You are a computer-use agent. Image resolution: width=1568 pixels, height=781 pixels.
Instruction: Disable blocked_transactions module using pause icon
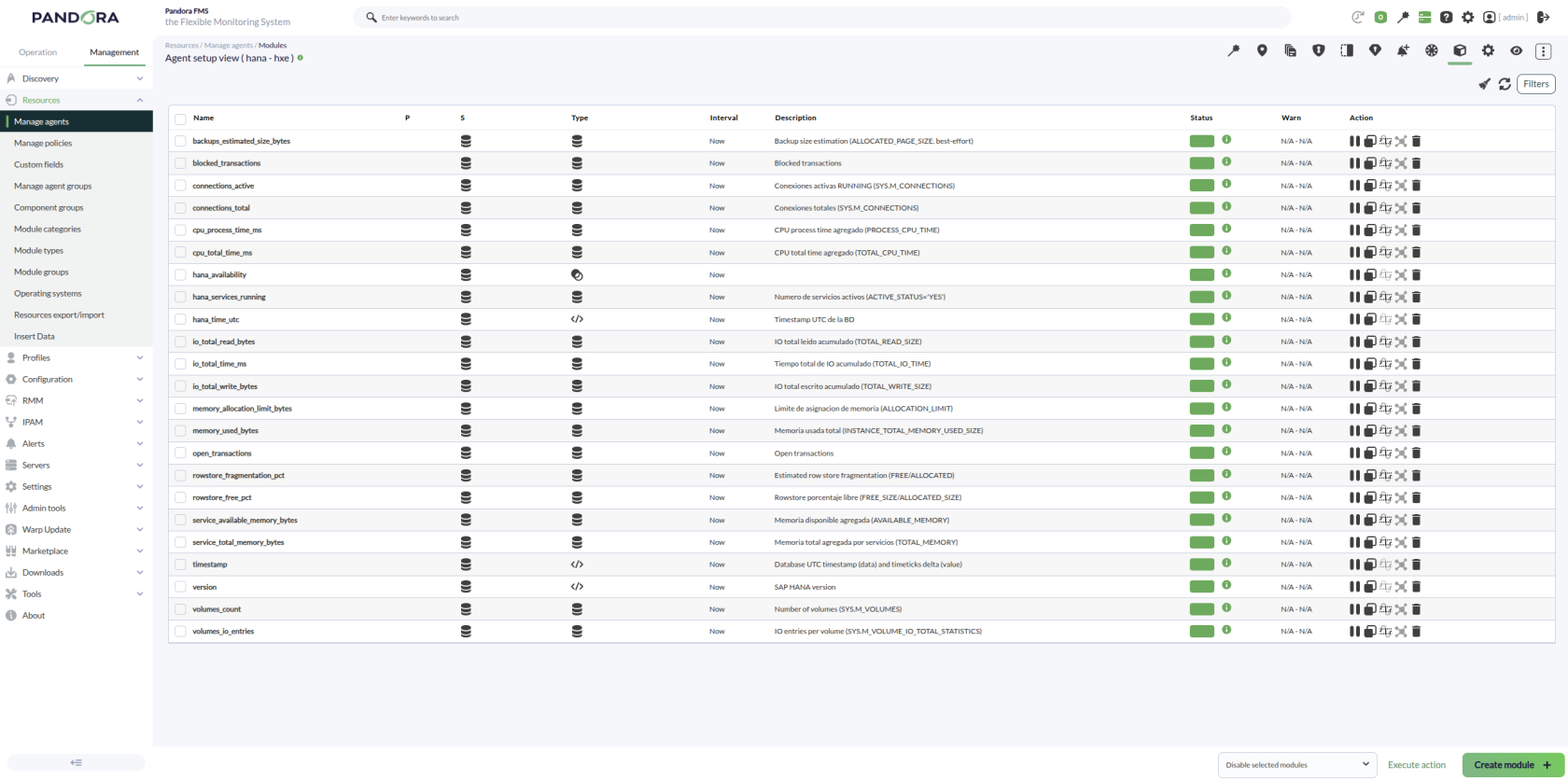click(1354, 163)
